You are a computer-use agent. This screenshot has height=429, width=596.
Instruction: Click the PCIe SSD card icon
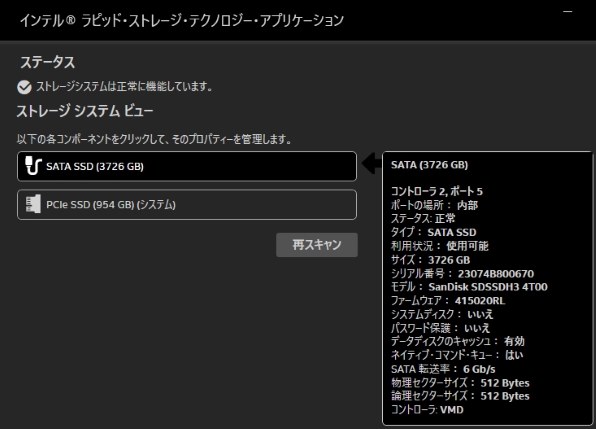tap(33, 204)
